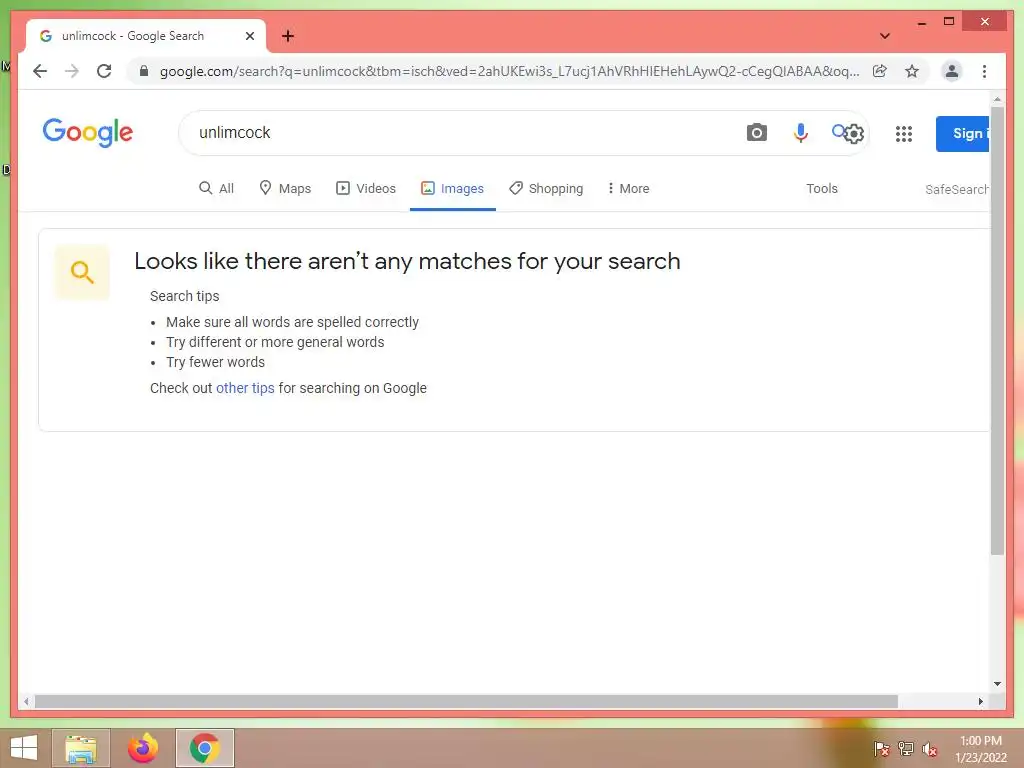1024x768 pixels.
Task: Switch to the Shopping tab
Action: 546,189
